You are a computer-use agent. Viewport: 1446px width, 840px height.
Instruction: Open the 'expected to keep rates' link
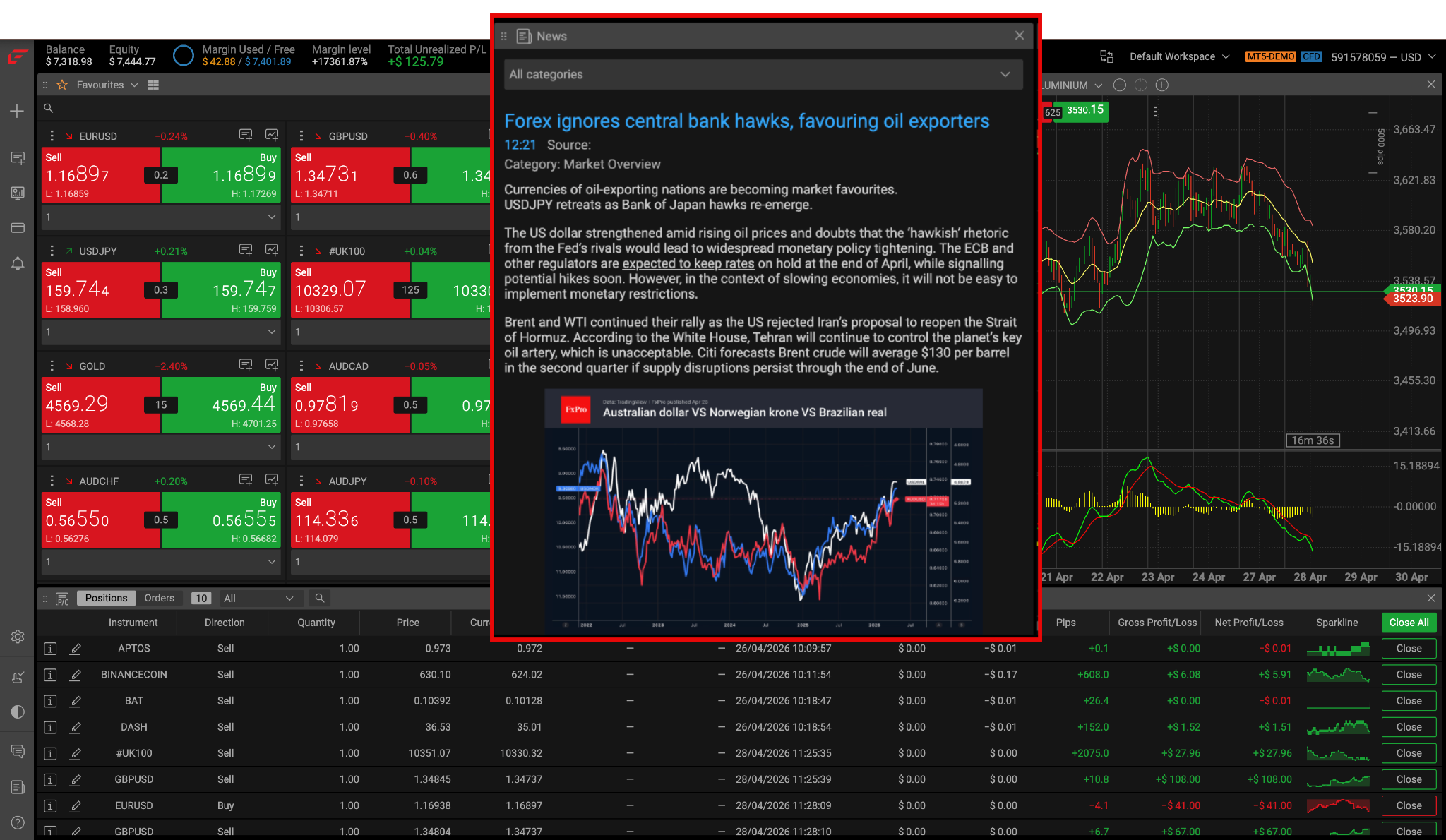pyautogui.click(x=688, y=263)
